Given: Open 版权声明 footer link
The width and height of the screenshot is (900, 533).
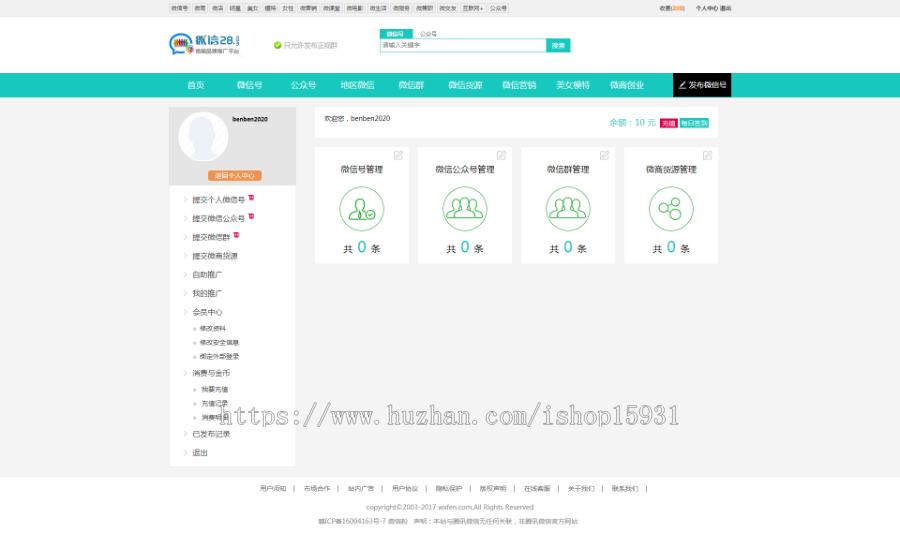Looking at the screenshot, I should coord(492,489).
